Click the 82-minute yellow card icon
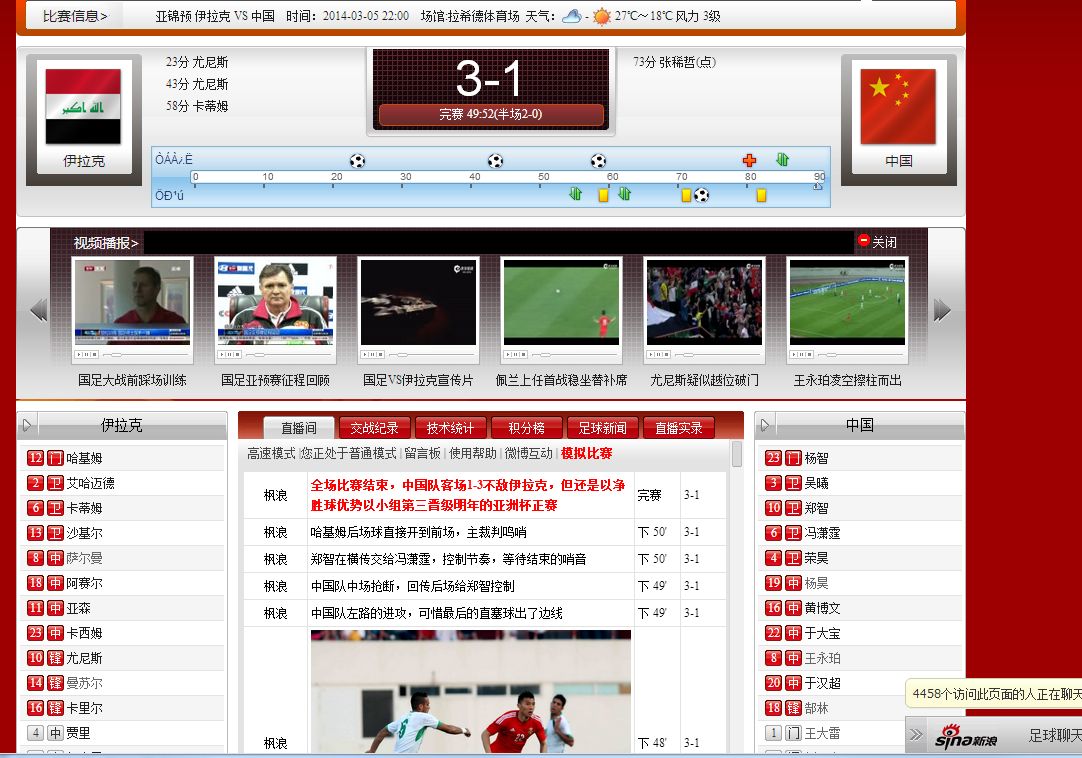1082x758 pixels. click(x=761, y=195)
